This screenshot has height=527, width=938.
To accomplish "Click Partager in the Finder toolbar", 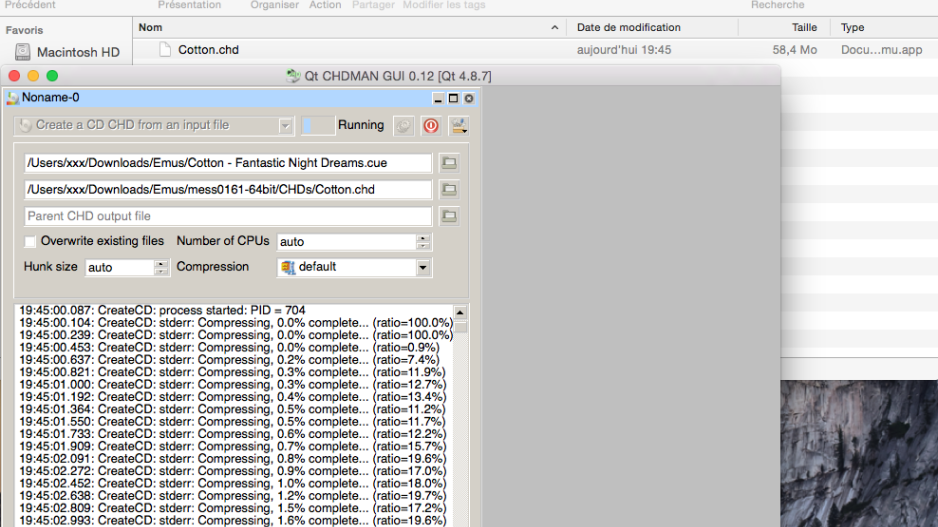I will [373, 5].
